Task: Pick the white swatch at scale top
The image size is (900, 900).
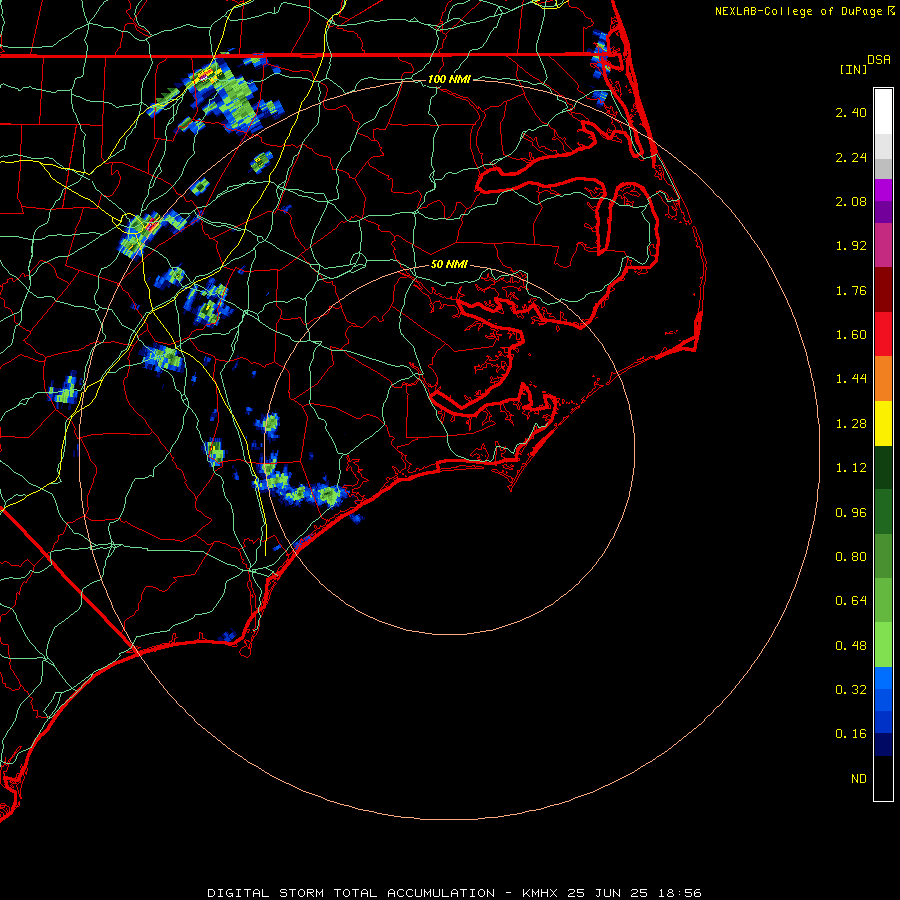Action: 883,112
